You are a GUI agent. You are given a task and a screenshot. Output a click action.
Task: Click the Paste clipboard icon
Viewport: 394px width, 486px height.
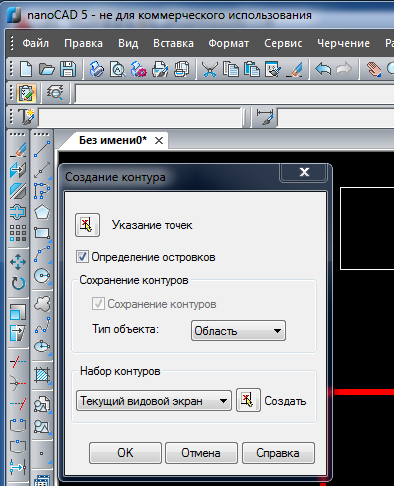pyautogui.click(x=252, y=69)
